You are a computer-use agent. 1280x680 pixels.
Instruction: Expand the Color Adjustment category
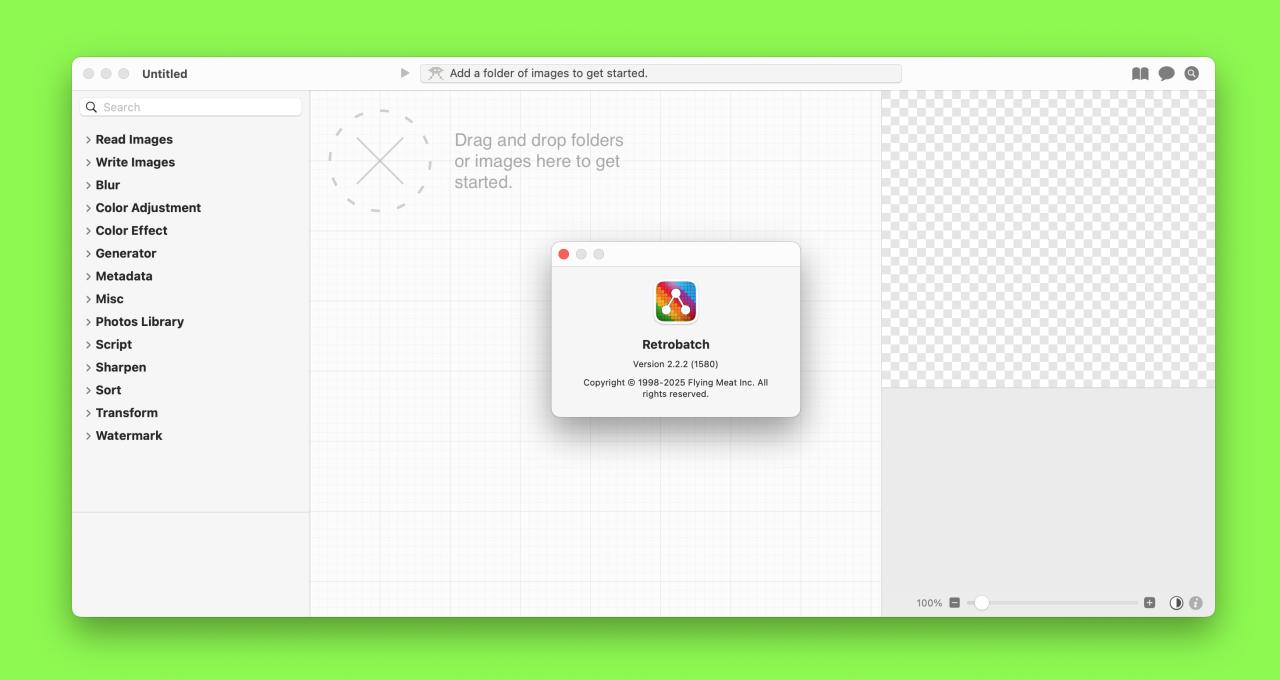tap(88, 208)
